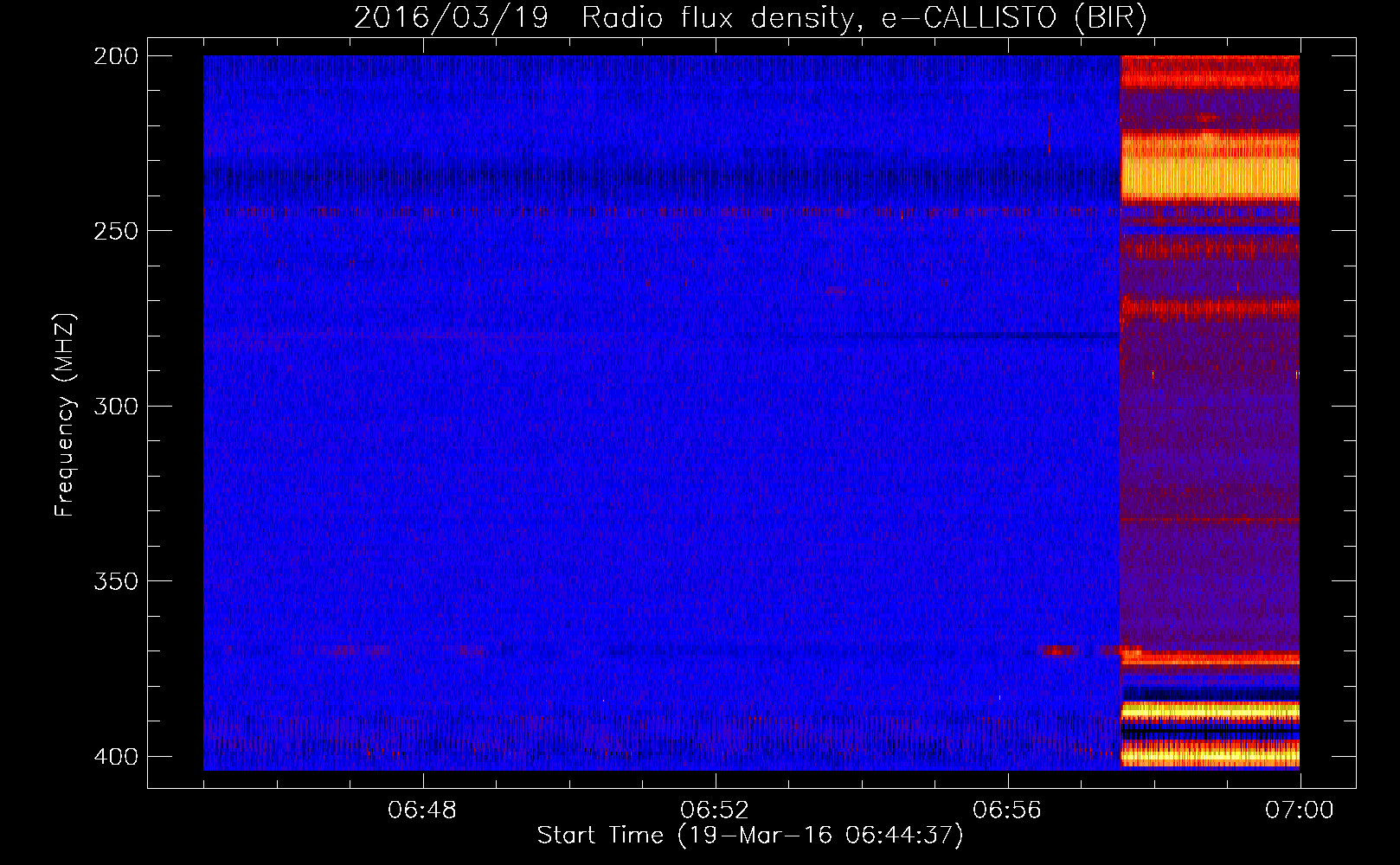The width and height of the screenshot is (1400, 865).
Task: Click the Frequency (MHZ) axis title
Action: [x=65, y=414]
